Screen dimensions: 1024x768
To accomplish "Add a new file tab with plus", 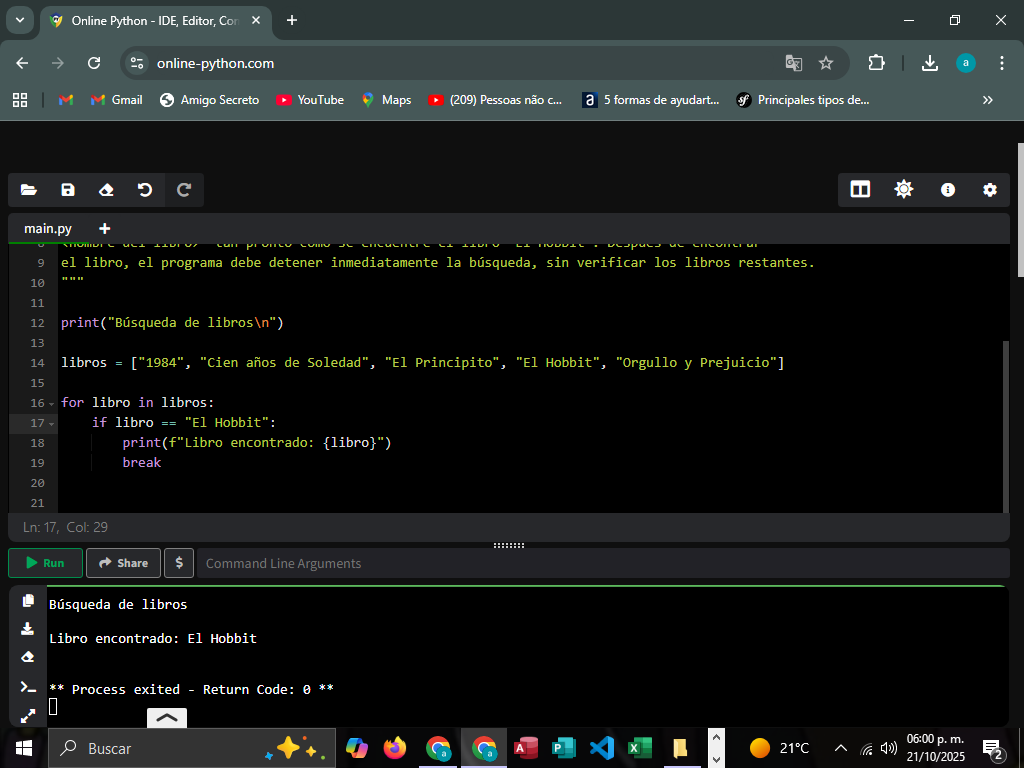I will 105,228.
